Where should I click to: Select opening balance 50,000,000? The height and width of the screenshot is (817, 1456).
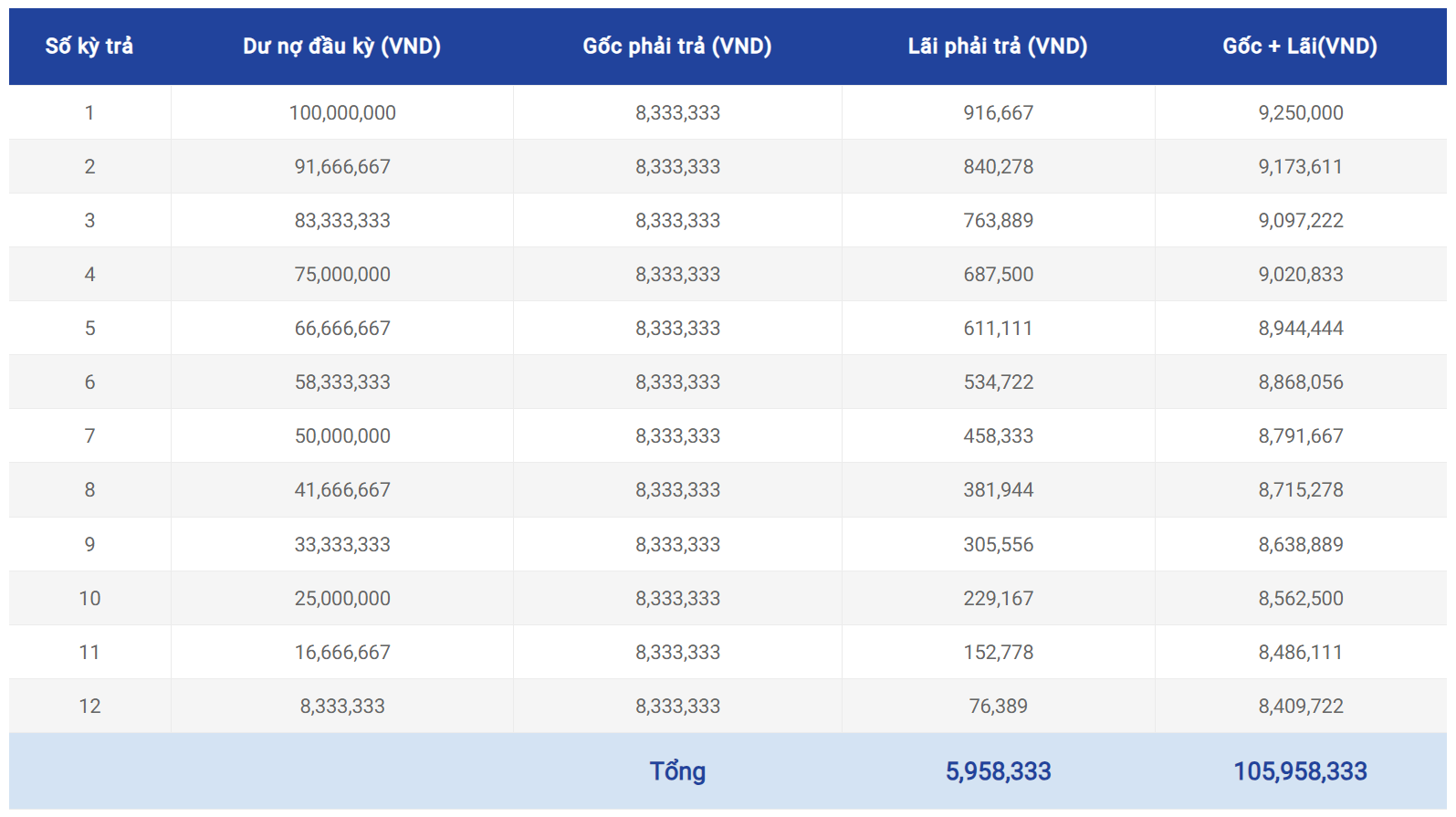pos(342,435)
